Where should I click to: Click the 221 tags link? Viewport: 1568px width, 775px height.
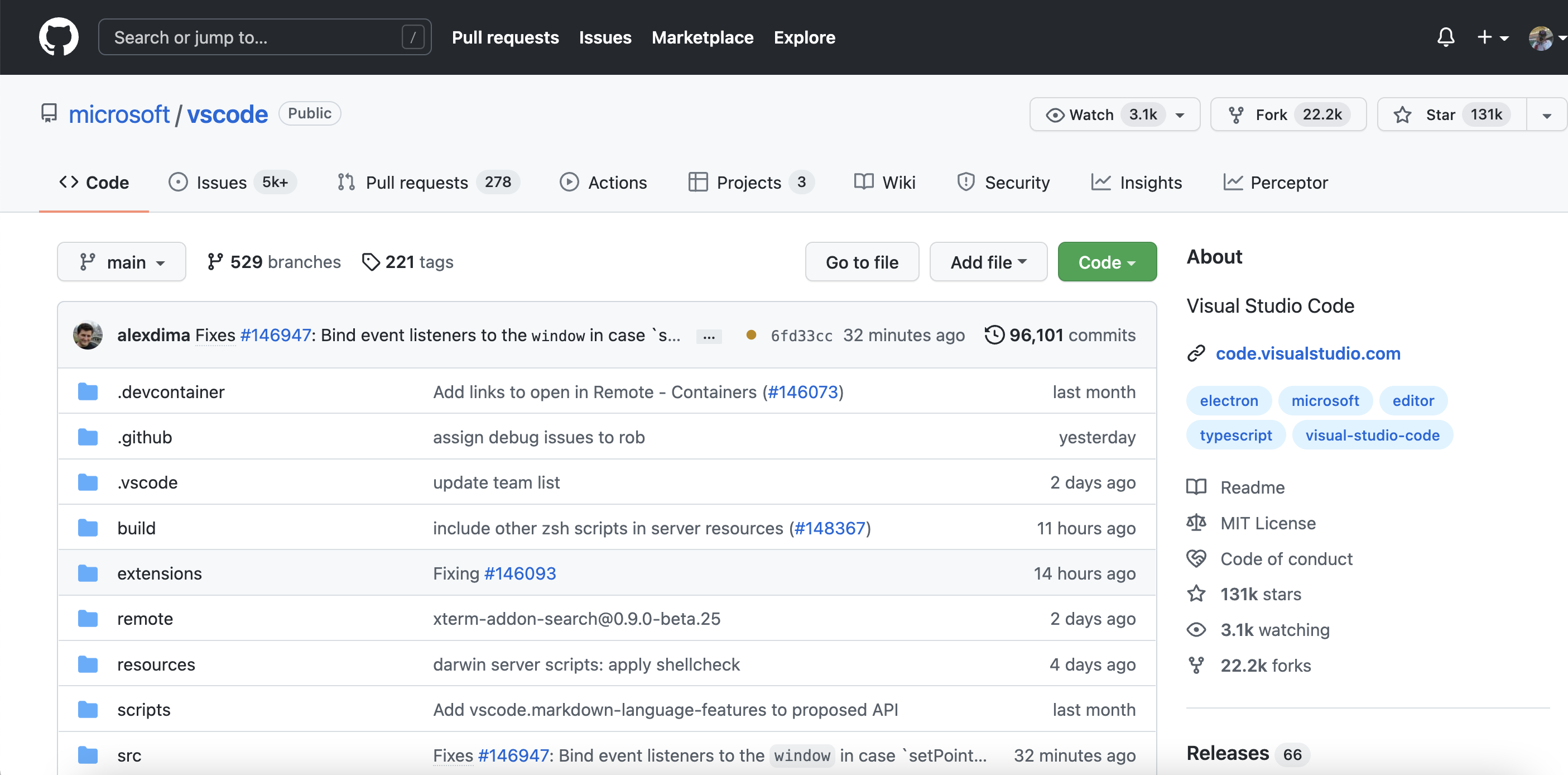pyautogui.click(x=408, y=262)
